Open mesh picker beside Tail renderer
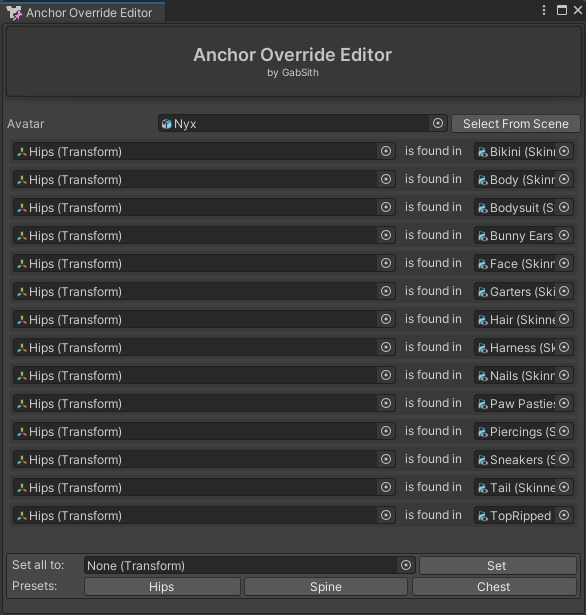Screen dimensions: 586x615 point(564,487)
